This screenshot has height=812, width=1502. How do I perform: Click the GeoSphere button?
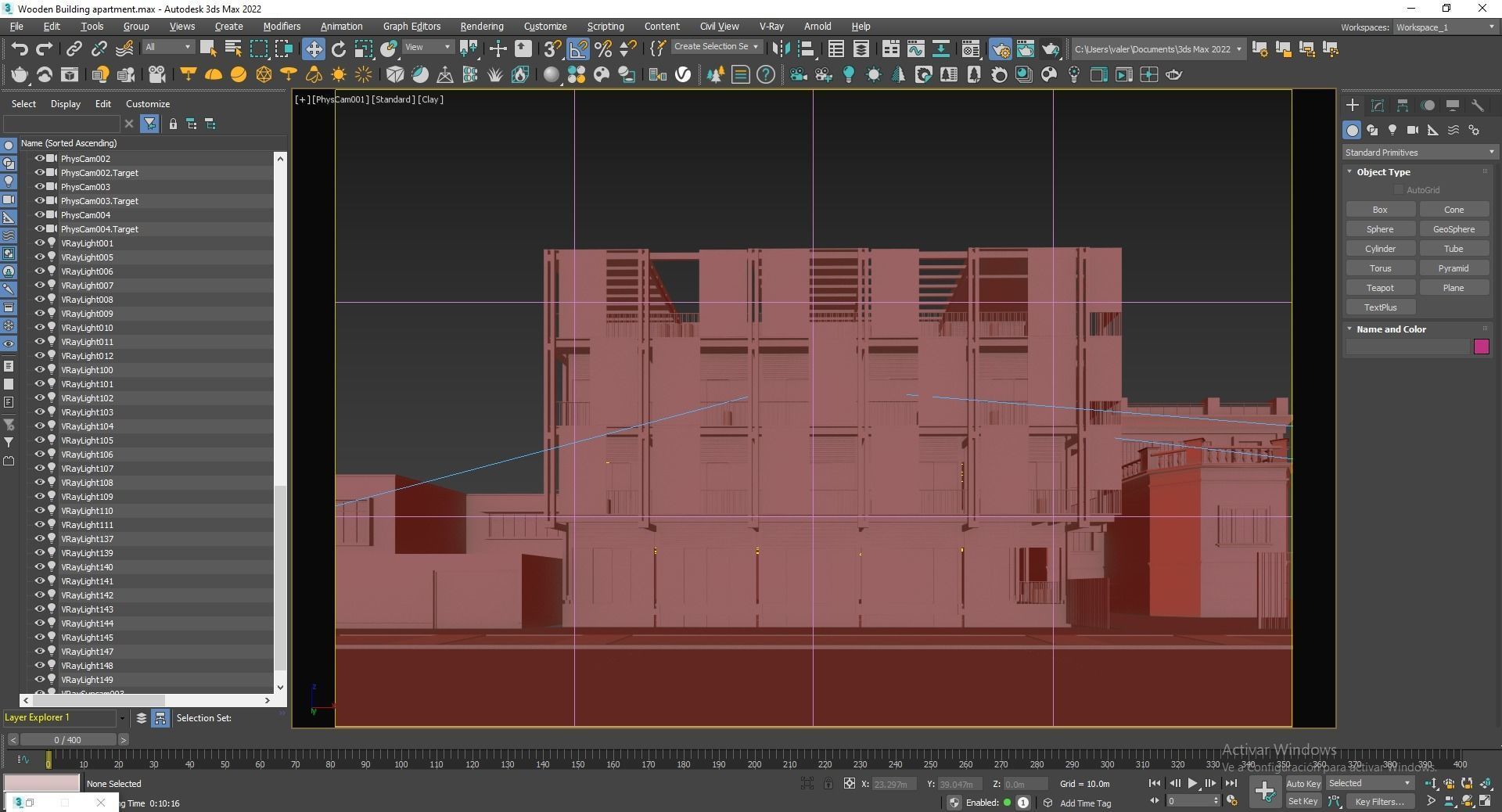pyautogui.click(x=1453, y=229)
